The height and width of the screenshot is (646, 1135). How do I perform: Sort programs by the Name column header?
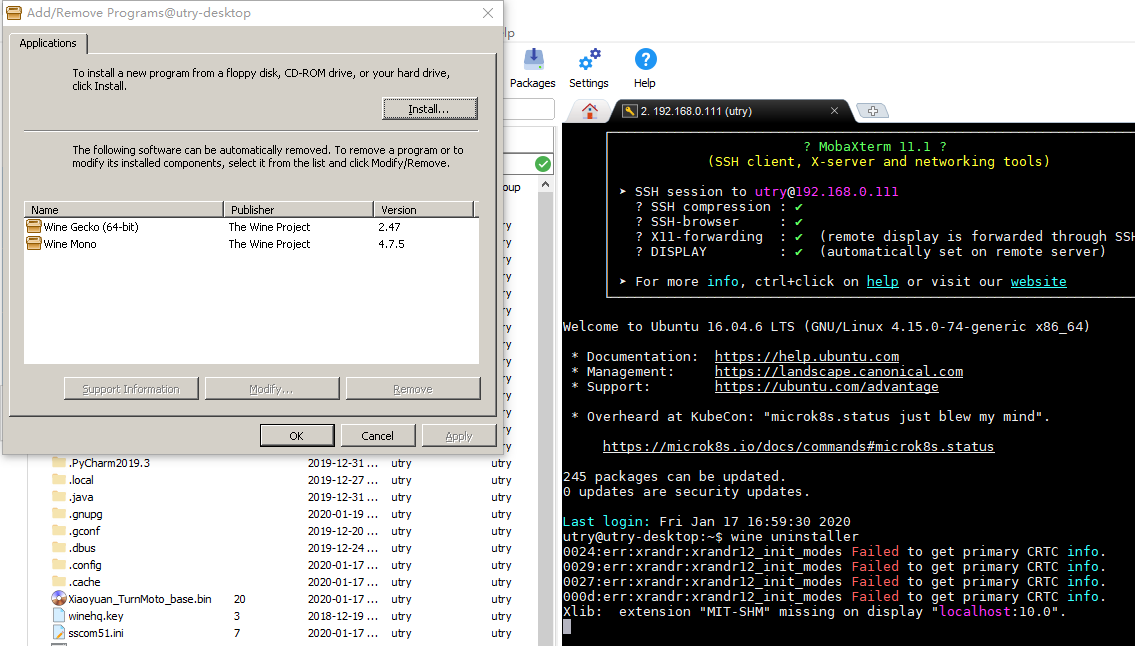tap(124, 209)
